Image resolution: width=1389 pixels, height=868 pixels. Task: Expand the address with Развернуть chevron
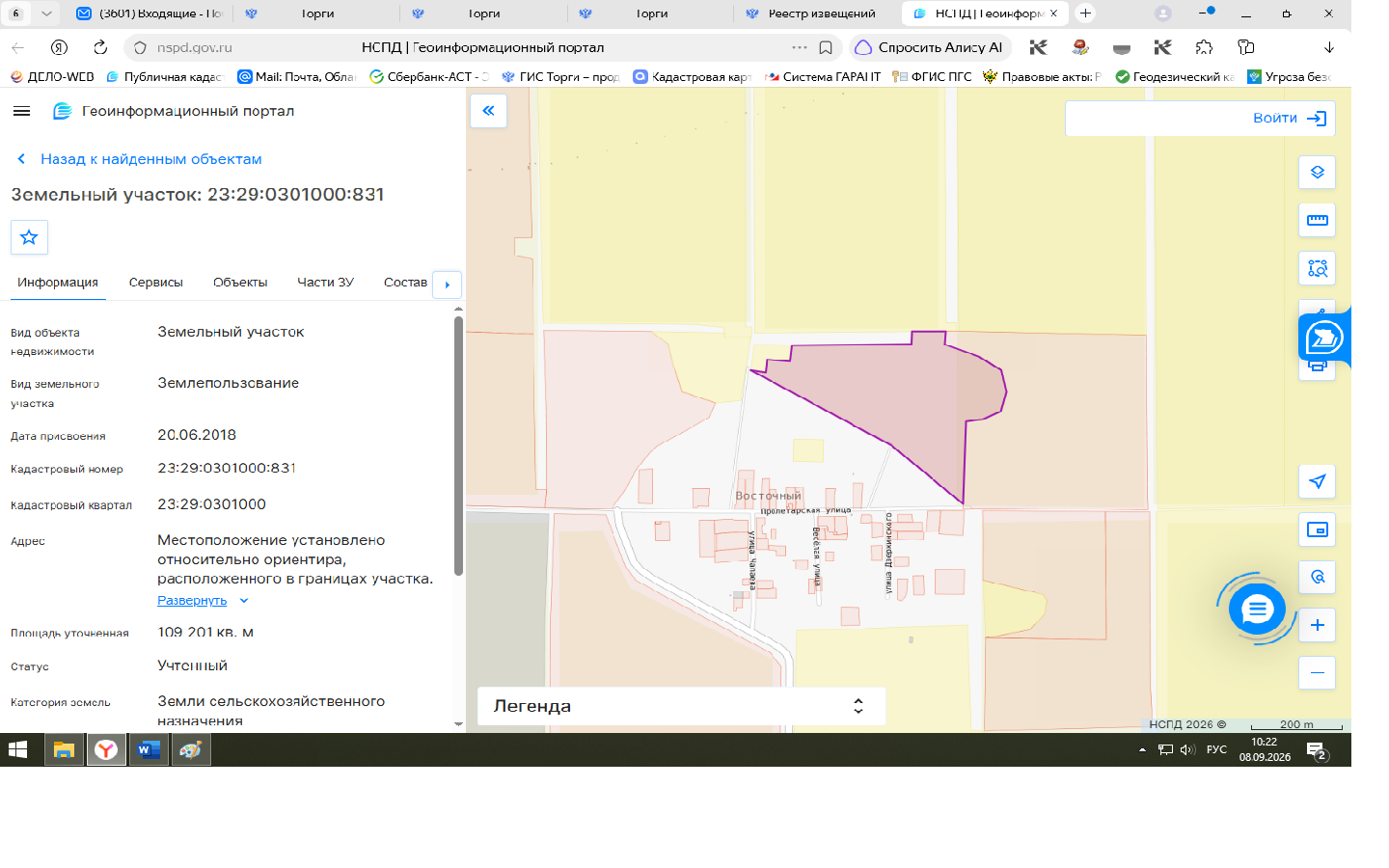click(x=244, y=601)
